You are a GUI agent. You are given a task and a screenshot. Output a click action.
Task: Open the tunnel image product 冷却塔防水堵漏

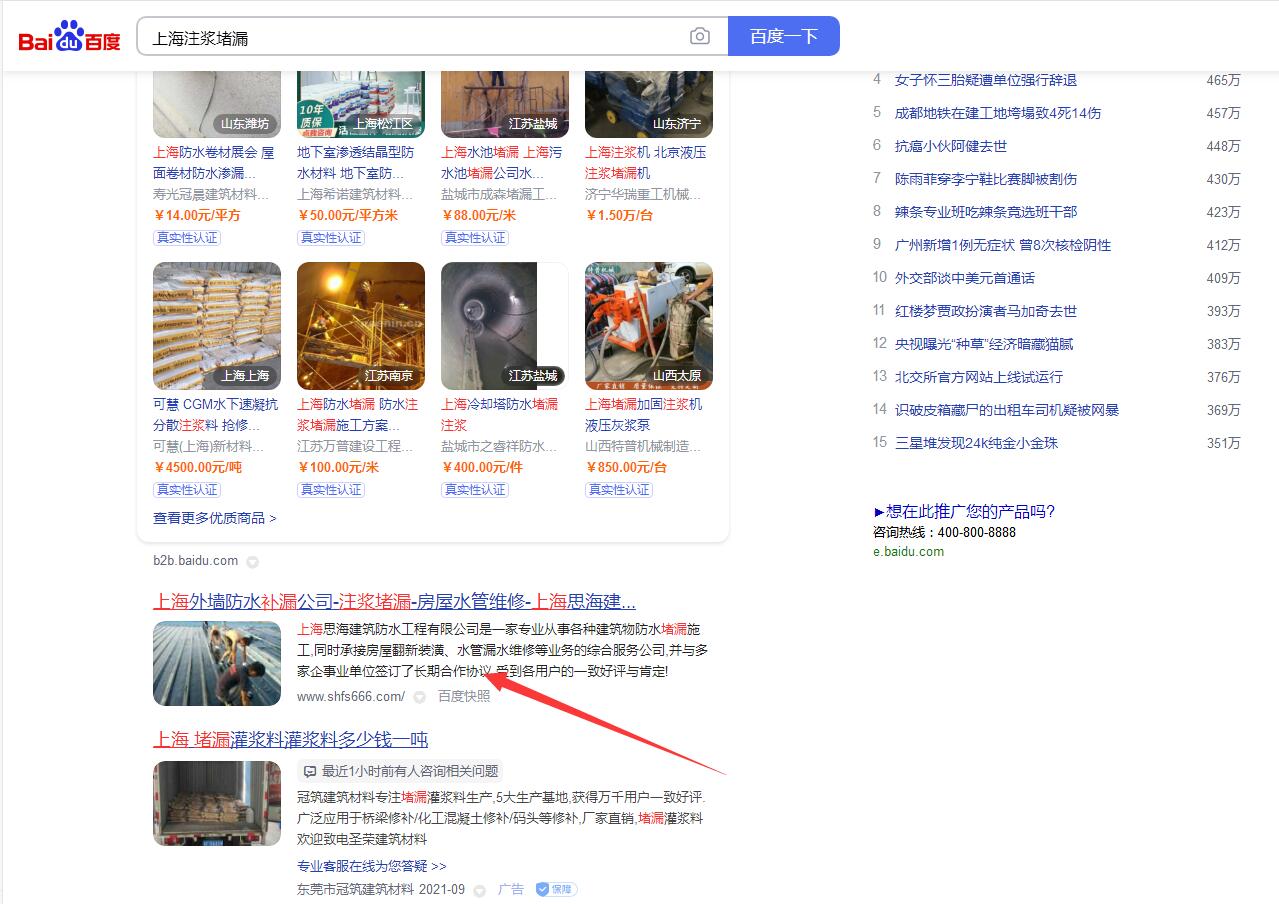(x=504, y=326)
